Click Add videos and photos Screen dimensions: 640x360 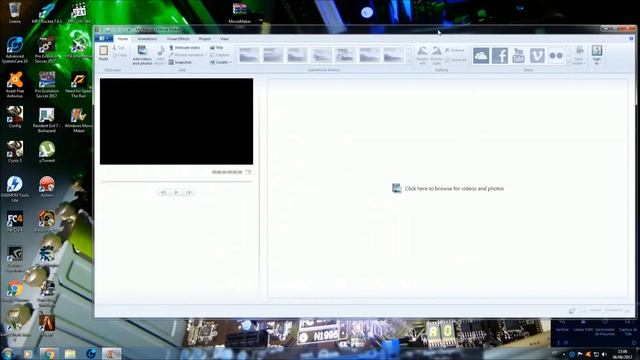point(142,55)
